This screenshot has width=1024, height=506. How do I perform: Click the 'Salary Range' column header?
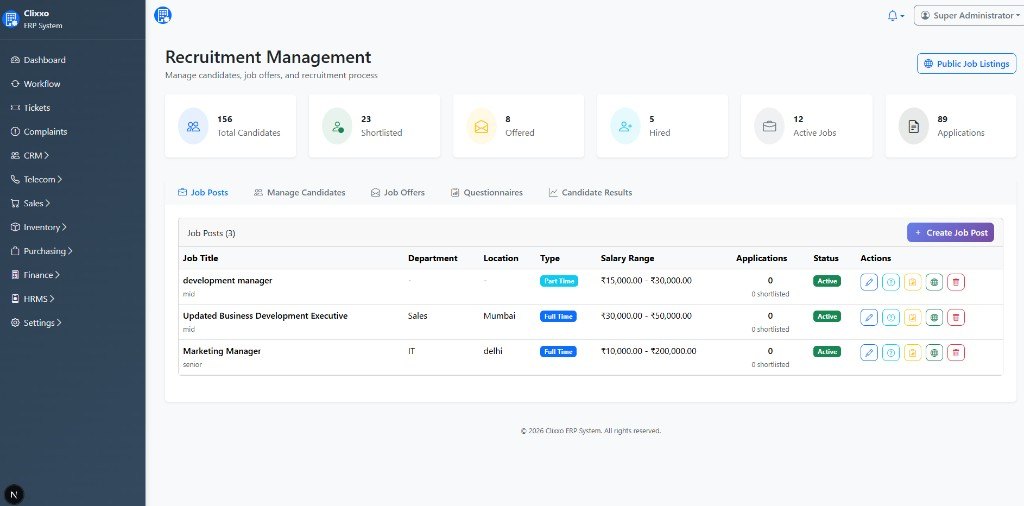[628, 258]
